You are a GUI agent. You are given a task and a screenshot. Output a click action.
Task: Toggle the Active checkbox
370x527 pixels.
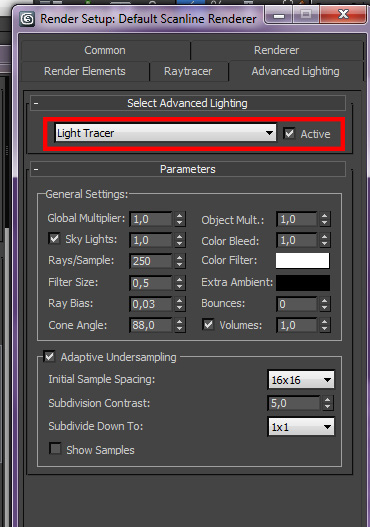289,133
